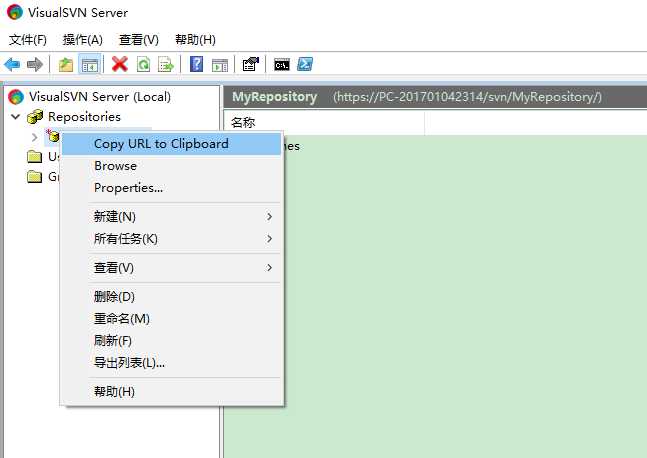
Task: Collapse the Repositories tree node
Action: [x=16, y=117]
